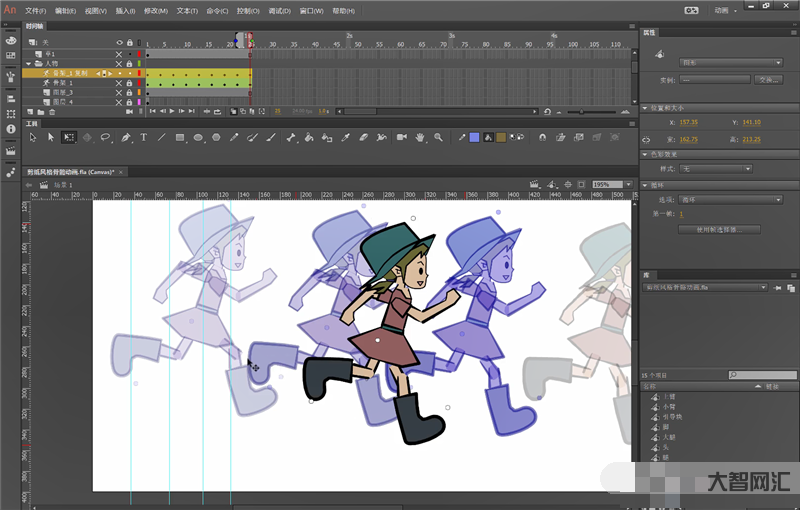Choose the Oval tool

198,137
